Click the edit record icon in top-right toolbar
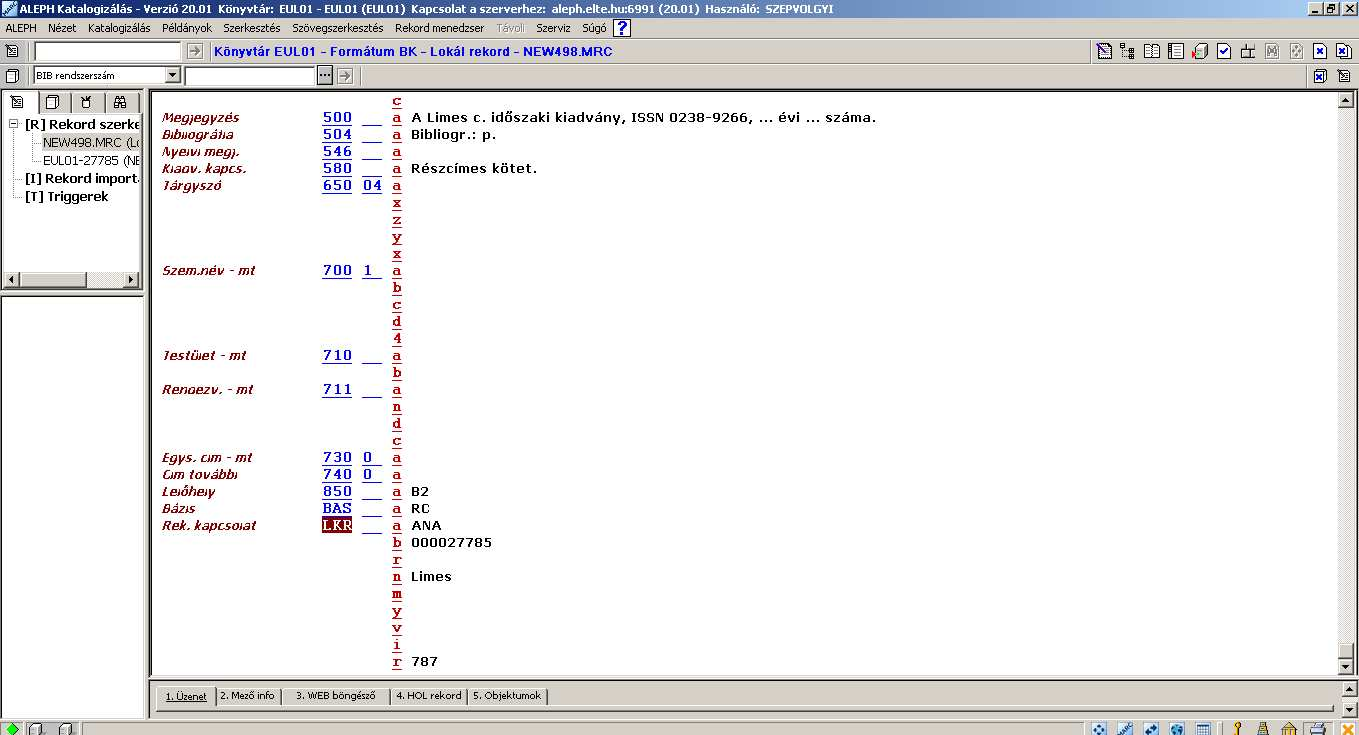The image size is (1359, 735). click(1104, 51)
